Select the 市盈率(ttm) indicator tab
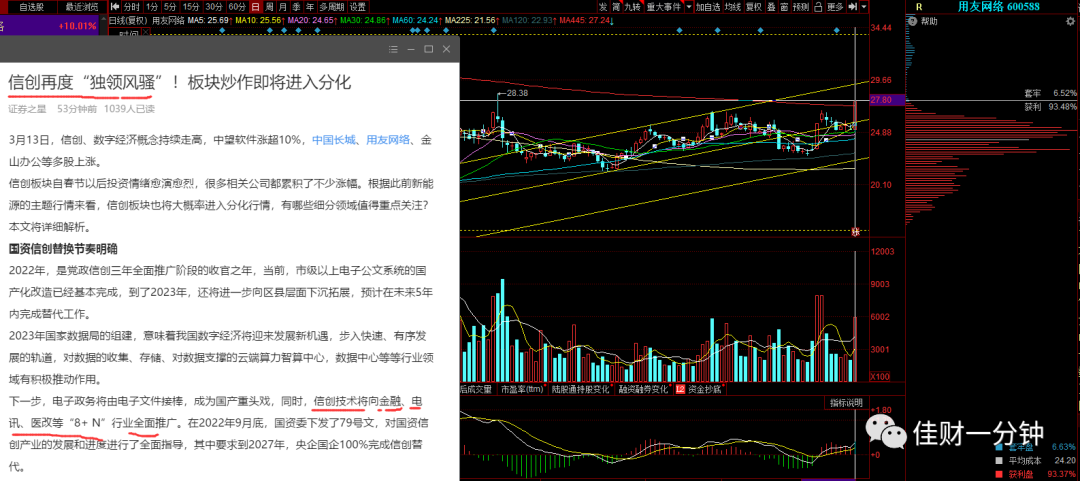This screenshot has width=1080, height=481. pos(521,389)
